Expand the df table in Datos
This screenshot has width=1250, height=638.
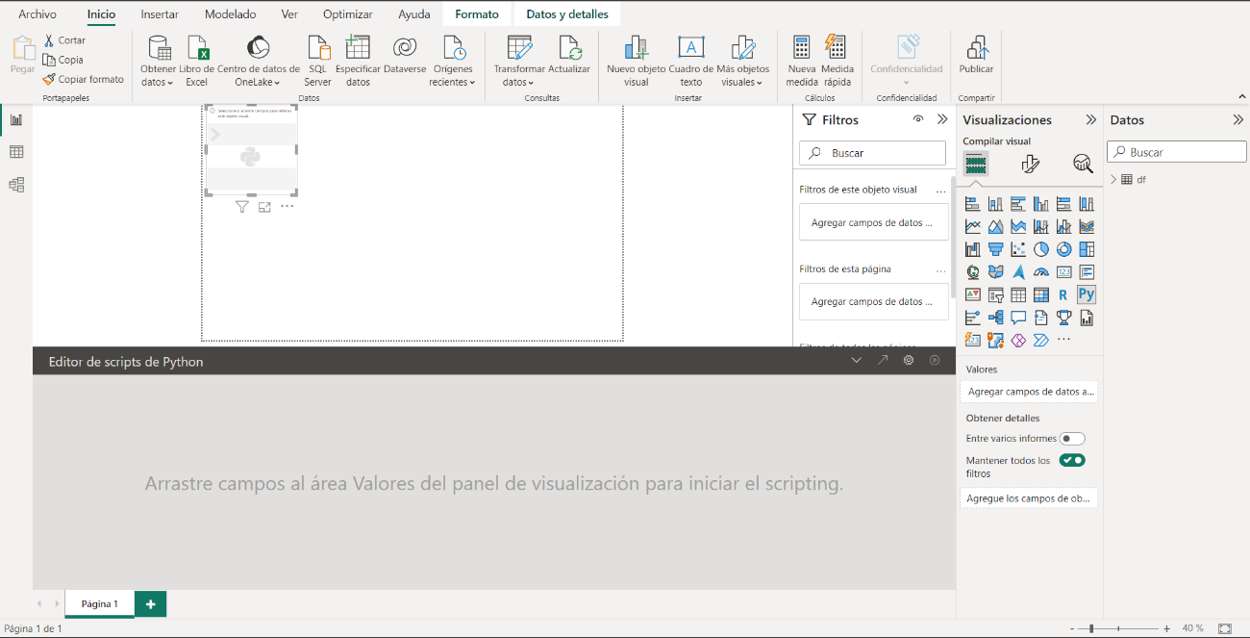tap(1113, 180)
